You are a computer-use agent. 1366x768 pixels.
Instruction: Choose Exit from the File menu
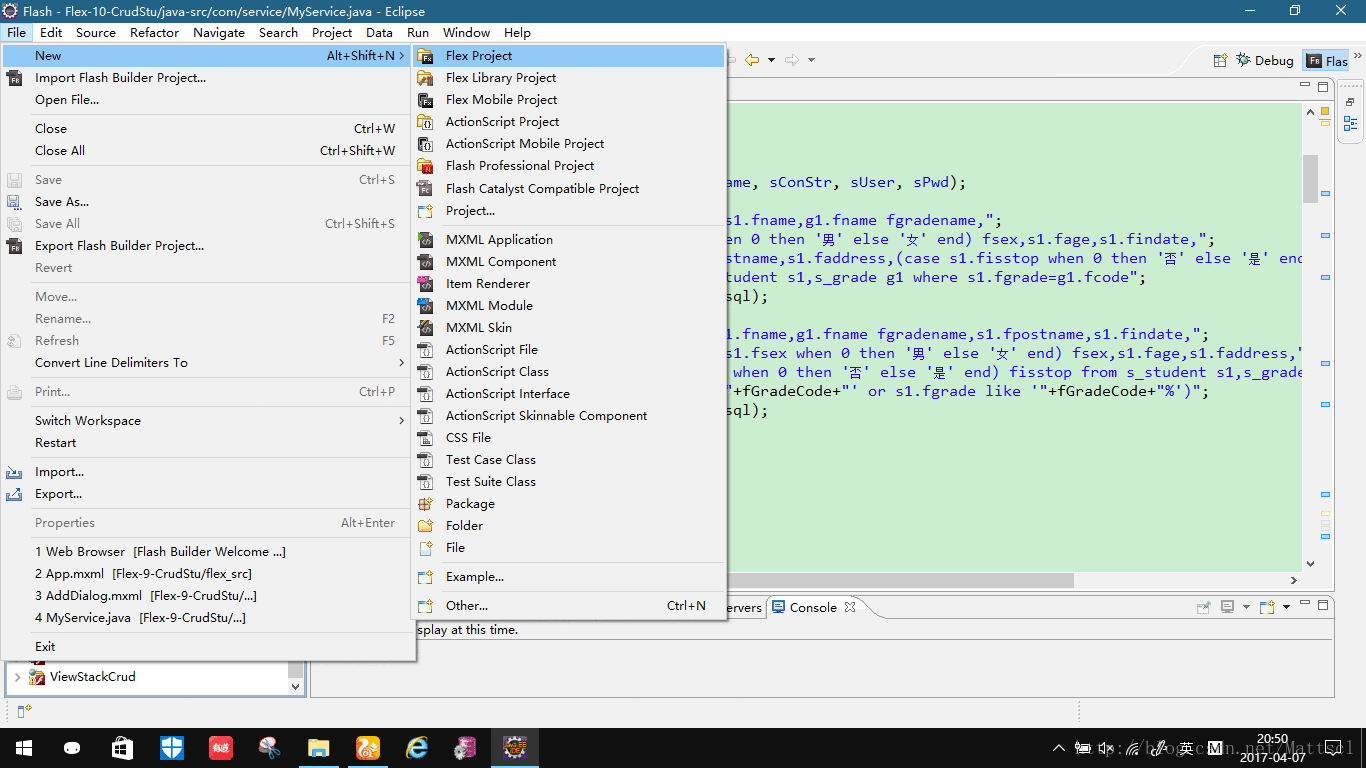(208, 647)
